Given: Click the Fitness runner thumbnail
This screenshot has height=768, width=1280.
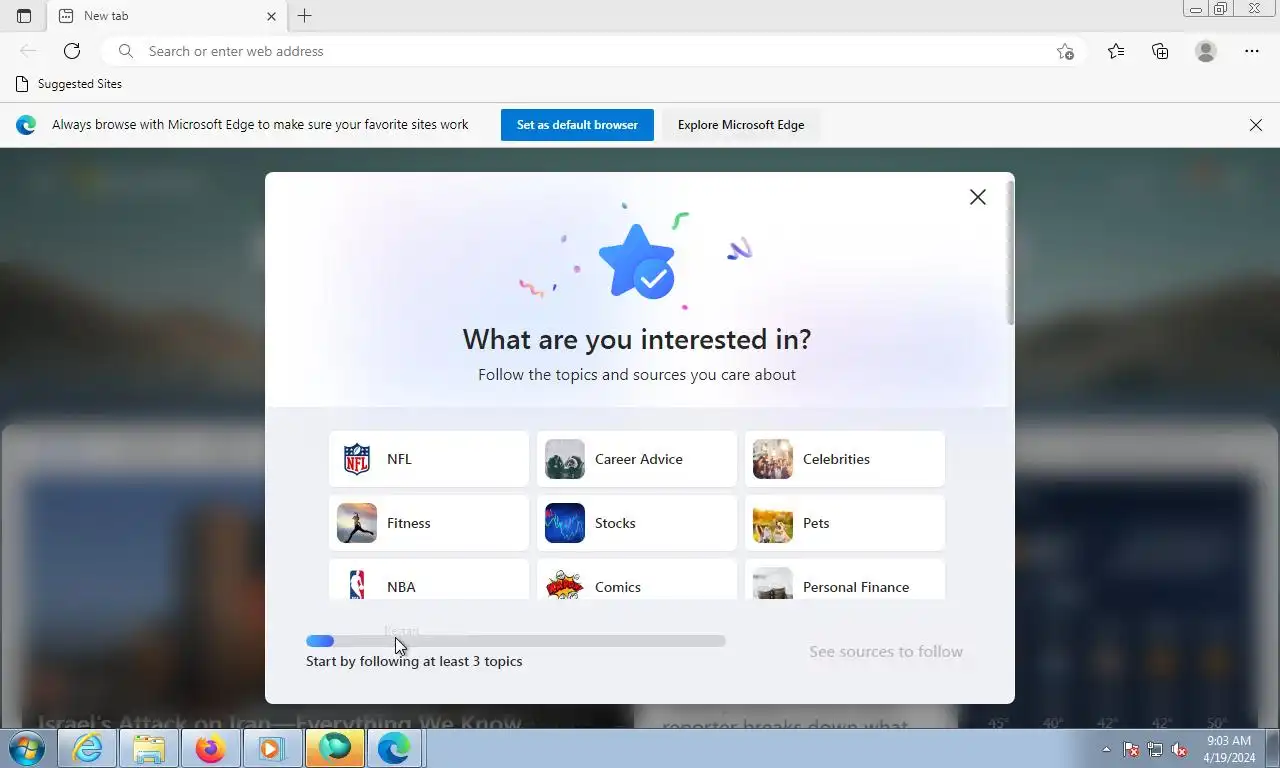Looking at the screenshot, I should coord(357,523).
